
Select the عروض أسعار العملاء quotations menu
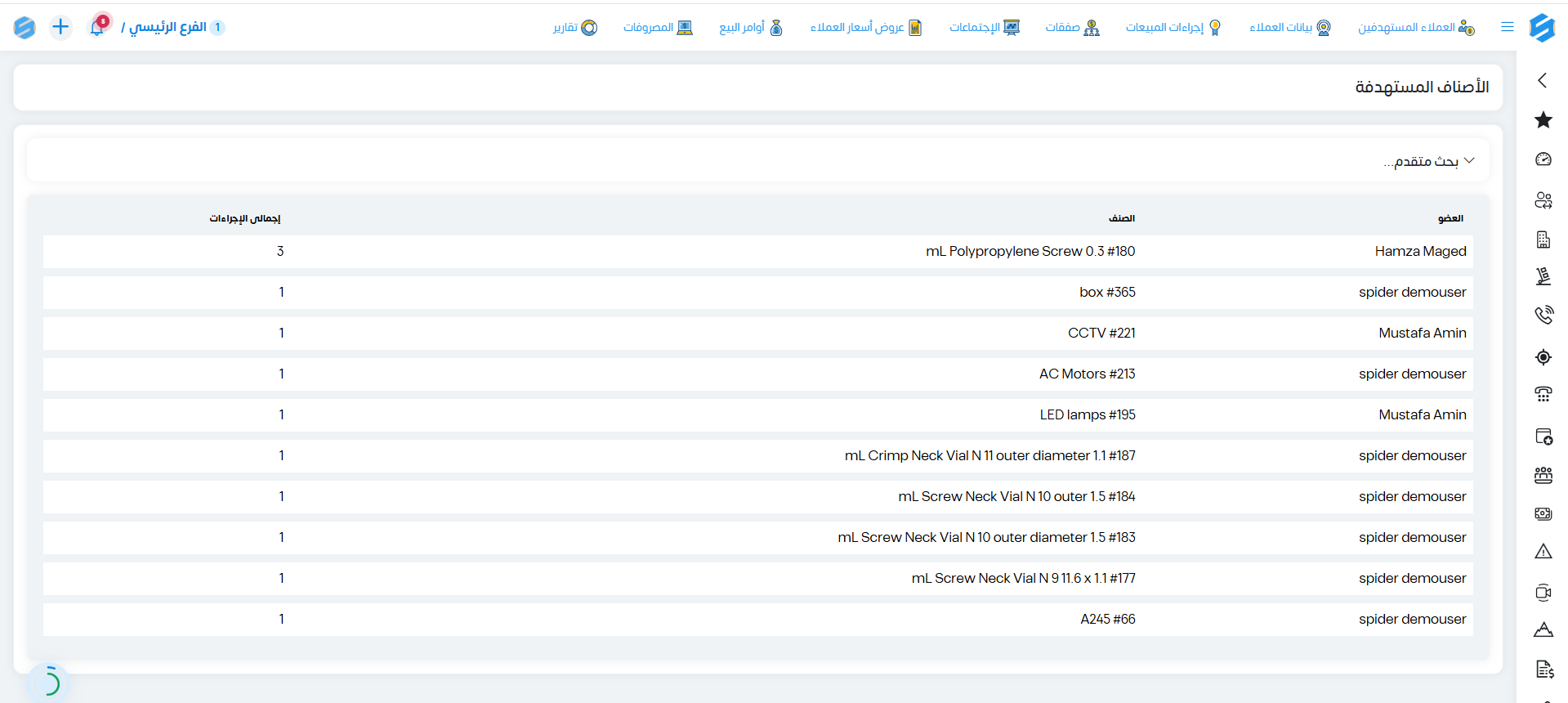click(x=866, y=28)
